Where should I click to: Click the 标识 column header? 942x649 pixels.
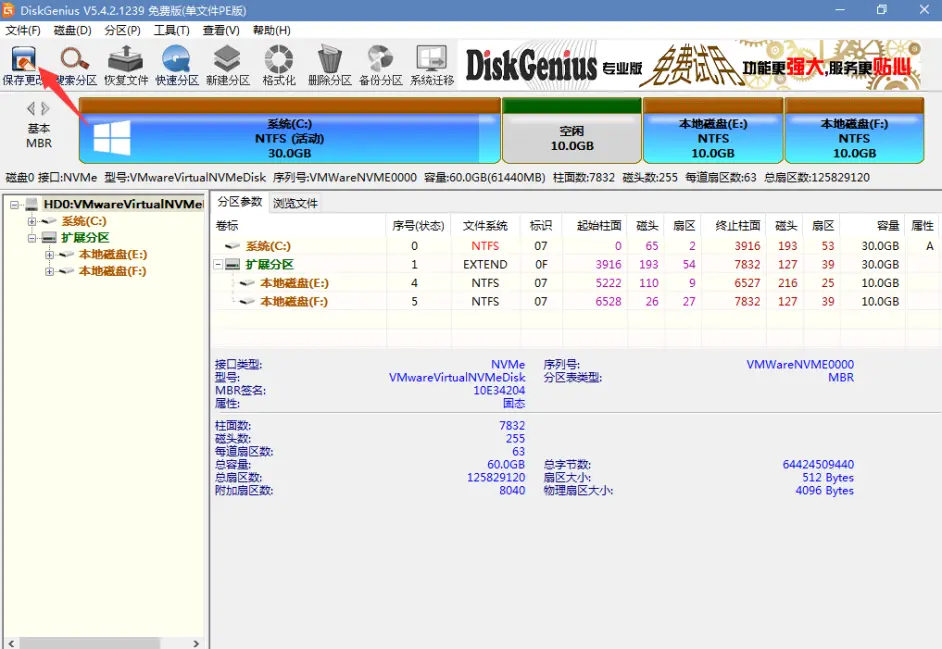(x=541, y=226)
